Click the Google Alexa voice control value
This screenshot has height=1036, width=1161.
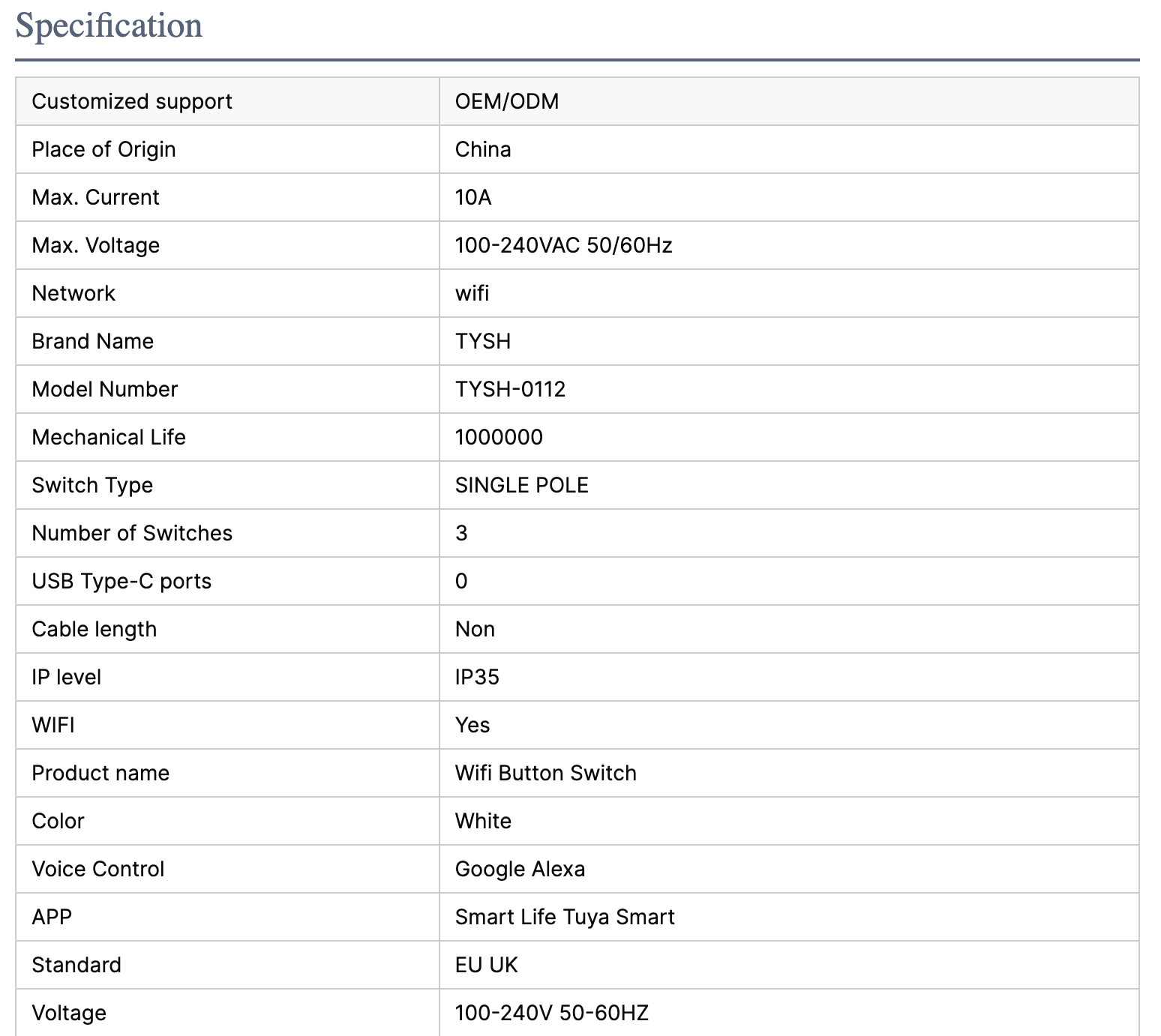tap(520, 869)
